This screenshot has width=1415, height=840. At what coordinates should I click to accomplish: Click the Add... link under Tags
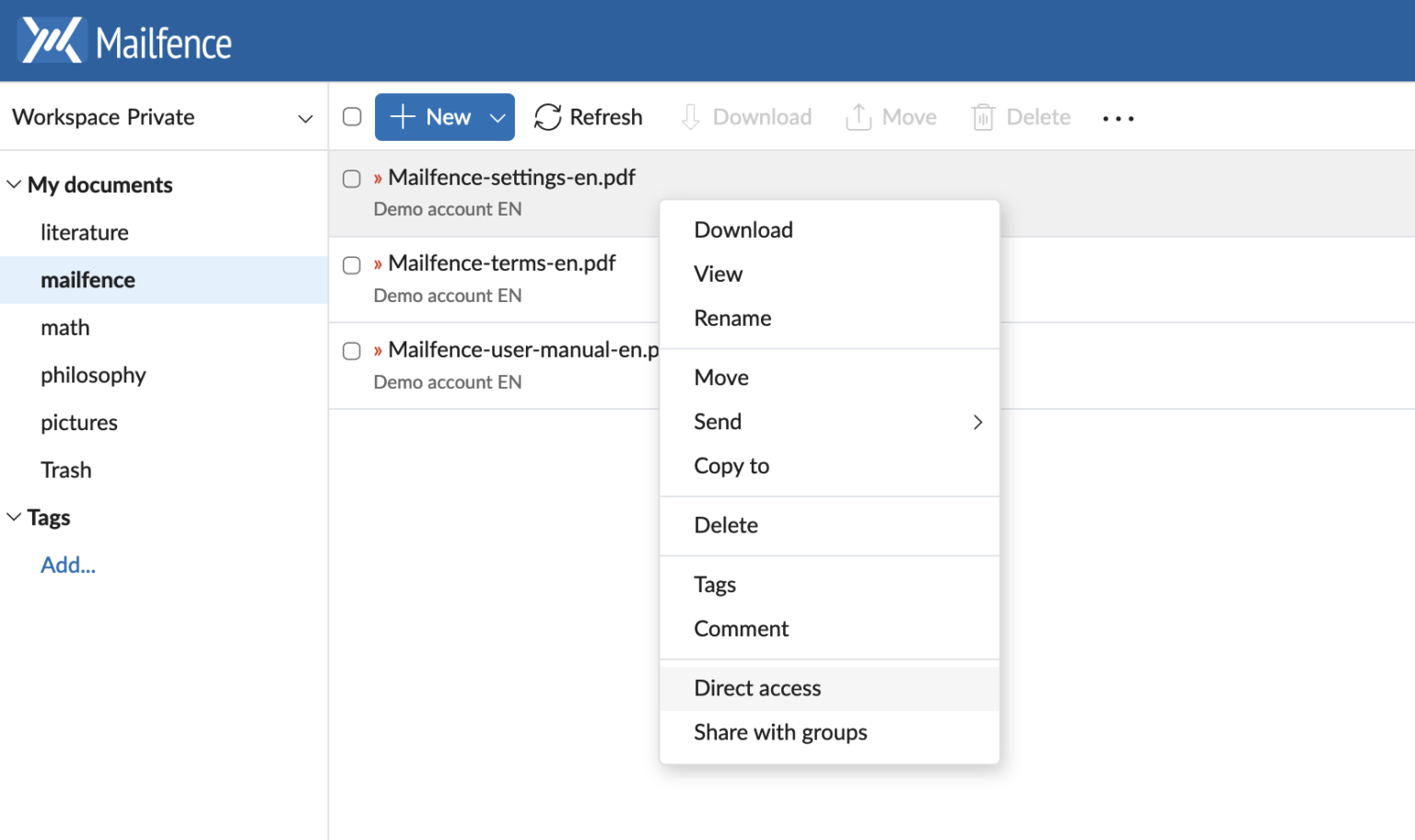coord(67,565)
